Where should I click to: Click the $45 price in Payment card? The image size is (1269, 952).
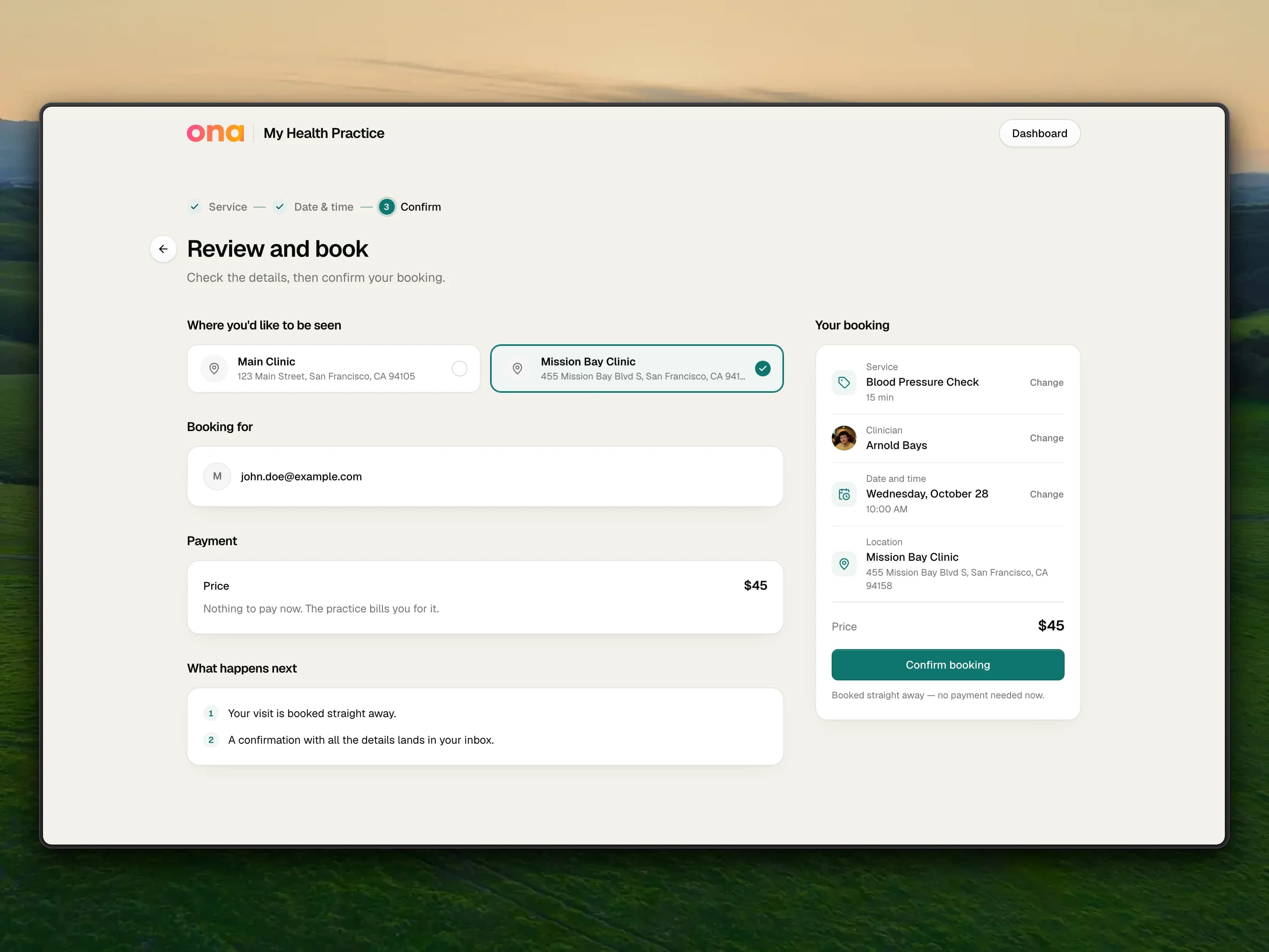[x=755, y=585]
